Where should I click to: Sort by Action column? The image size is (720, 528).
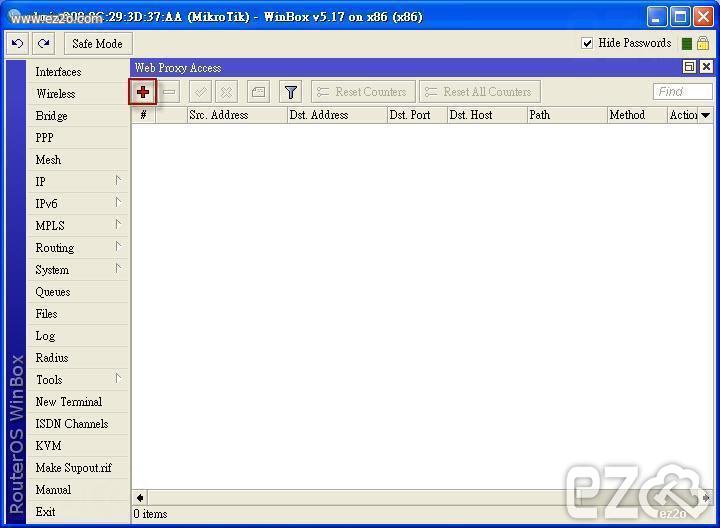pyautogui.click(x=683, y=115)
